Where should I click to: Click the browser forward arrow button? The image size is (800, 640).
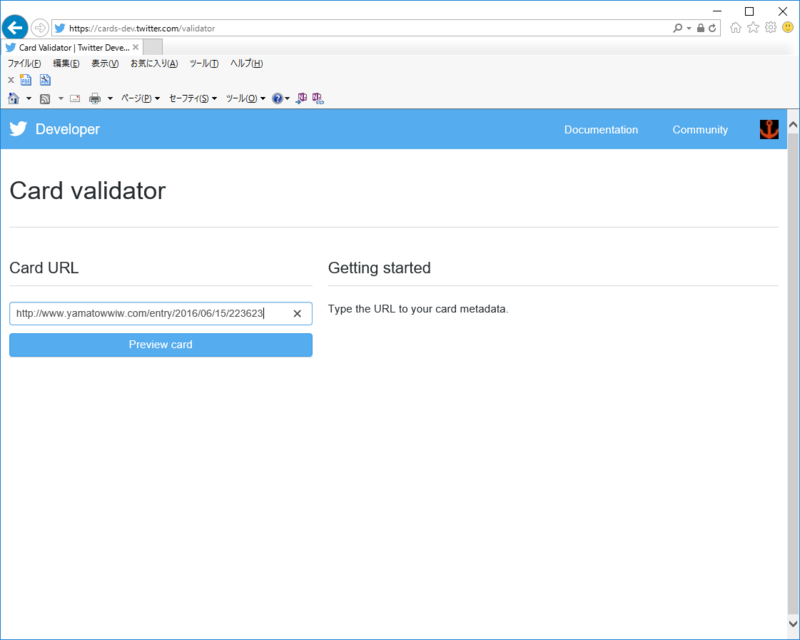coord(40,28)
